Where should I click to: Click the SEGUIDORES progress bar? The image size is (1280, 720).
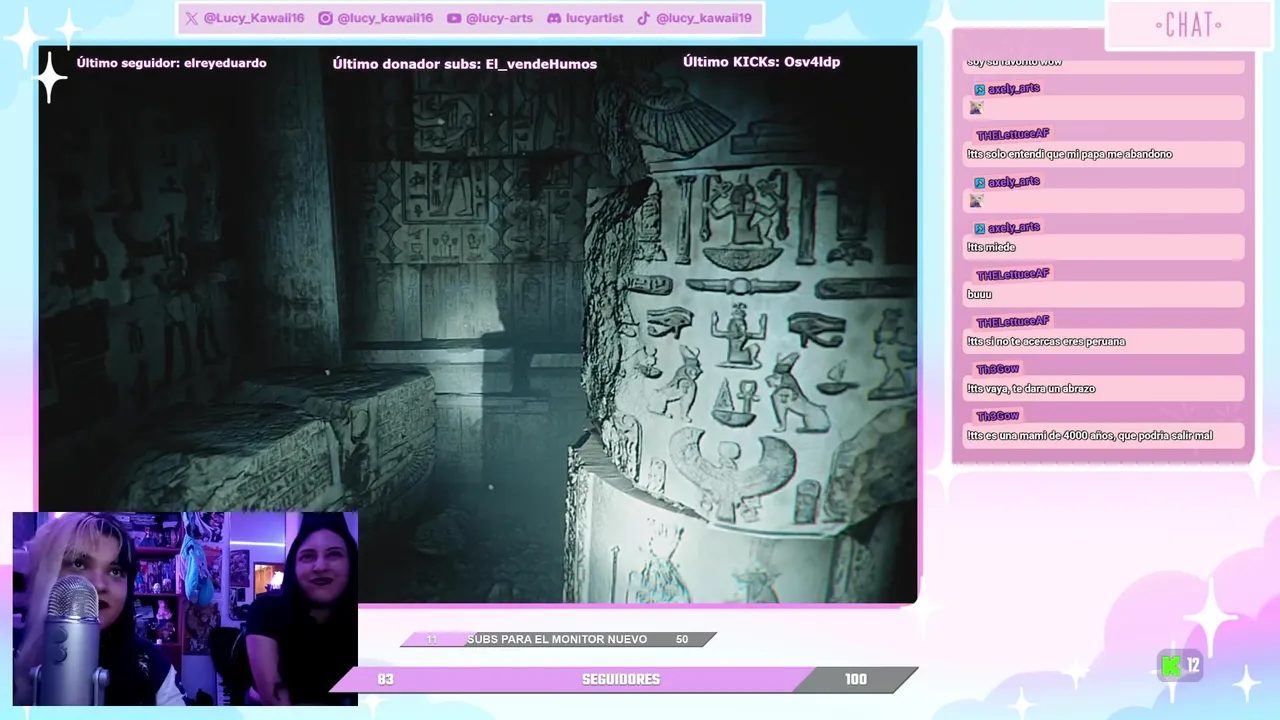click(x=623, y=679)
